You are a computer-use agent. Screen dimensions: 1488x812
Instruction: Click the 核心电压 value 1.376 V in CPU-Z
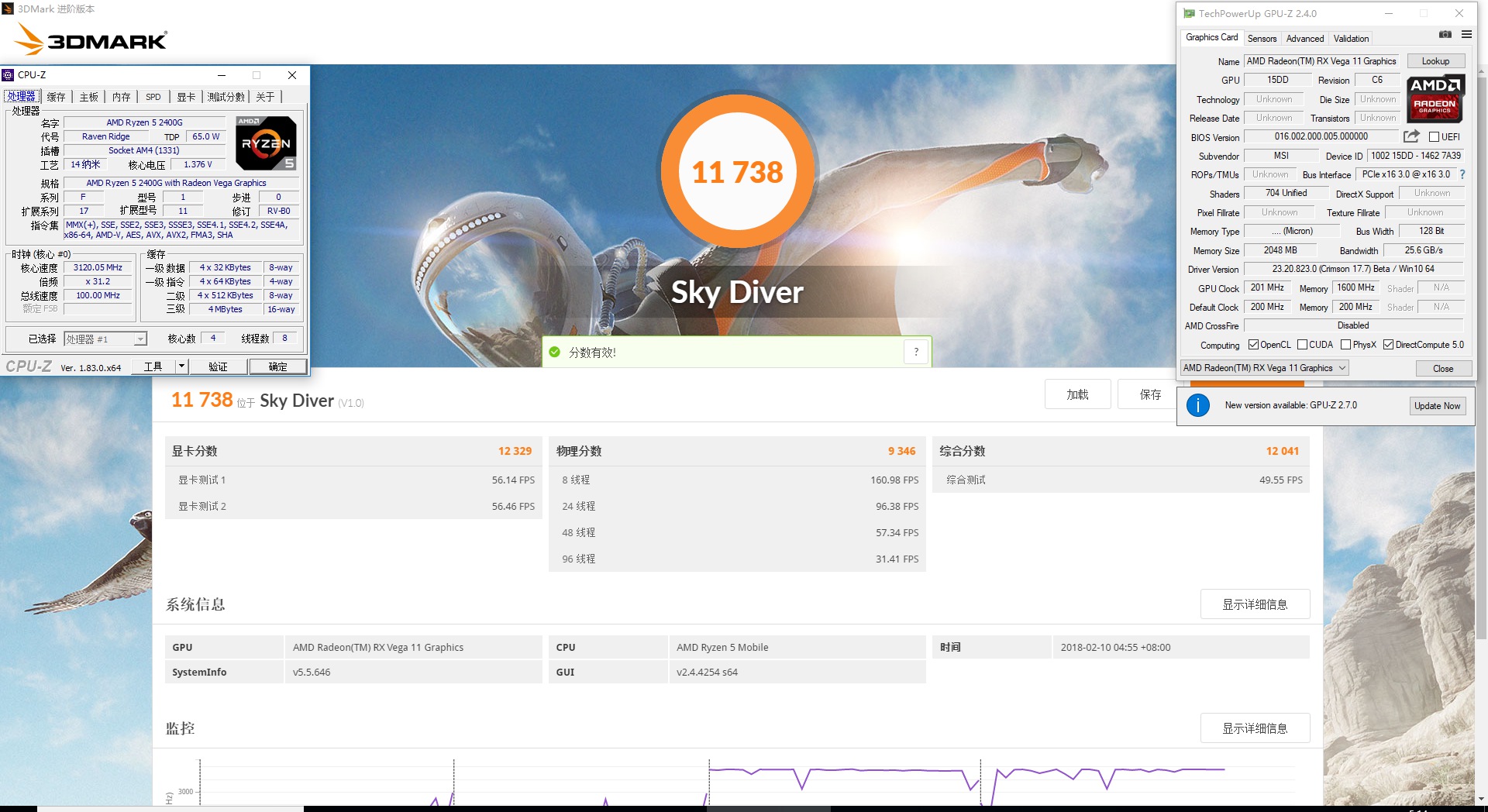click(x=198, y=164)
